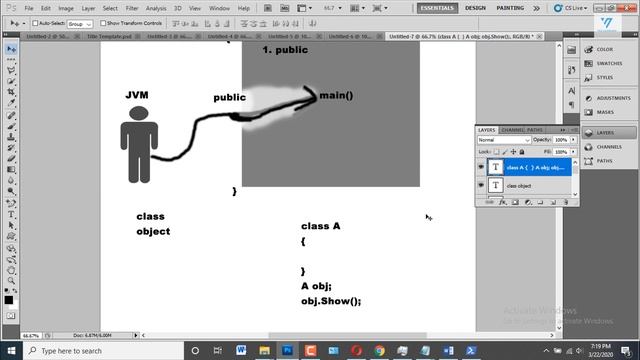Open the Group auto-select dropdown
Image resolution: width=640 pixels, height=360 pixels.
(x=80, y=24)
